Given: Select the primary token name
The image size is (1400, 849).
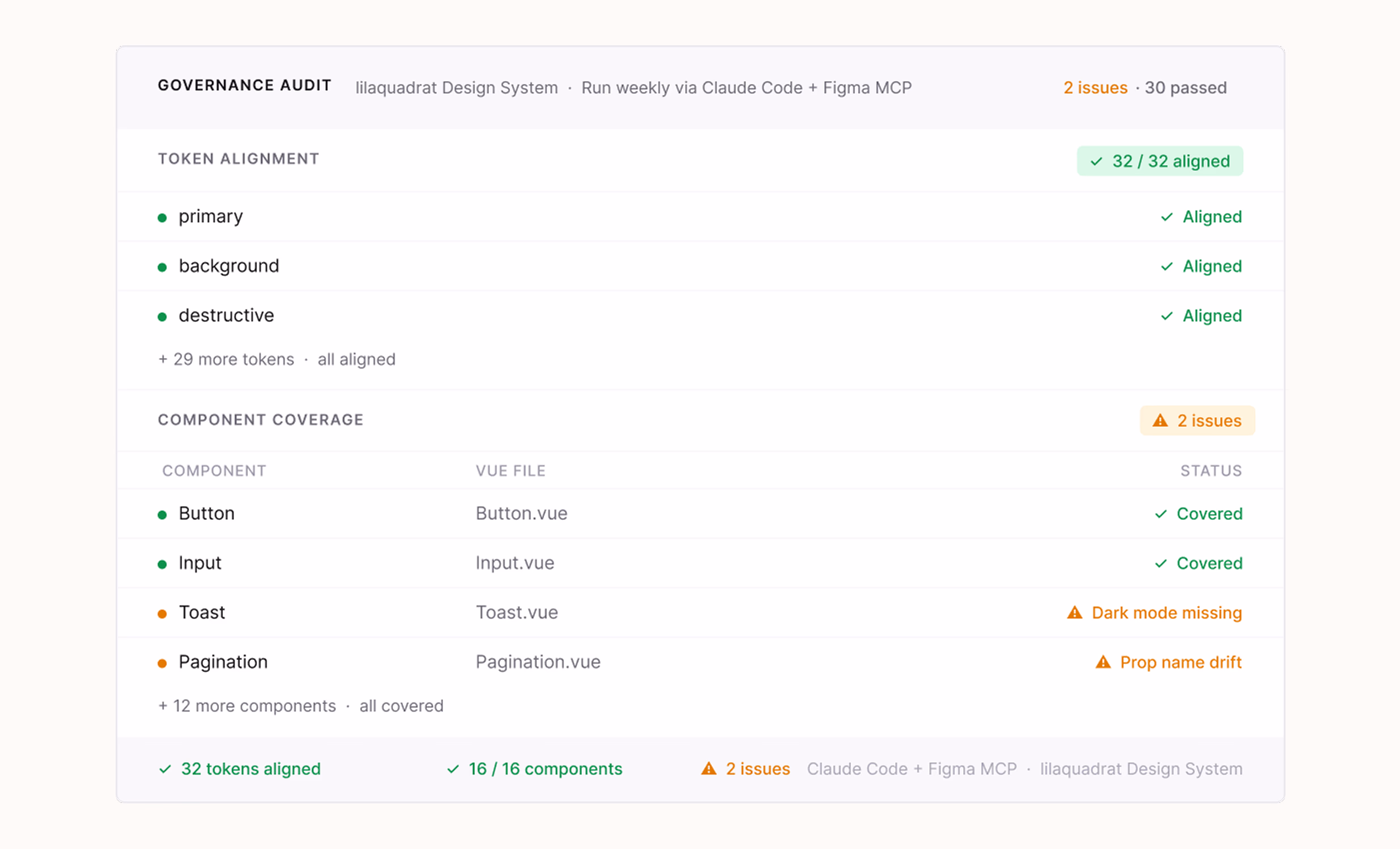Looking at the screenshot, I should tap(211, 217).
